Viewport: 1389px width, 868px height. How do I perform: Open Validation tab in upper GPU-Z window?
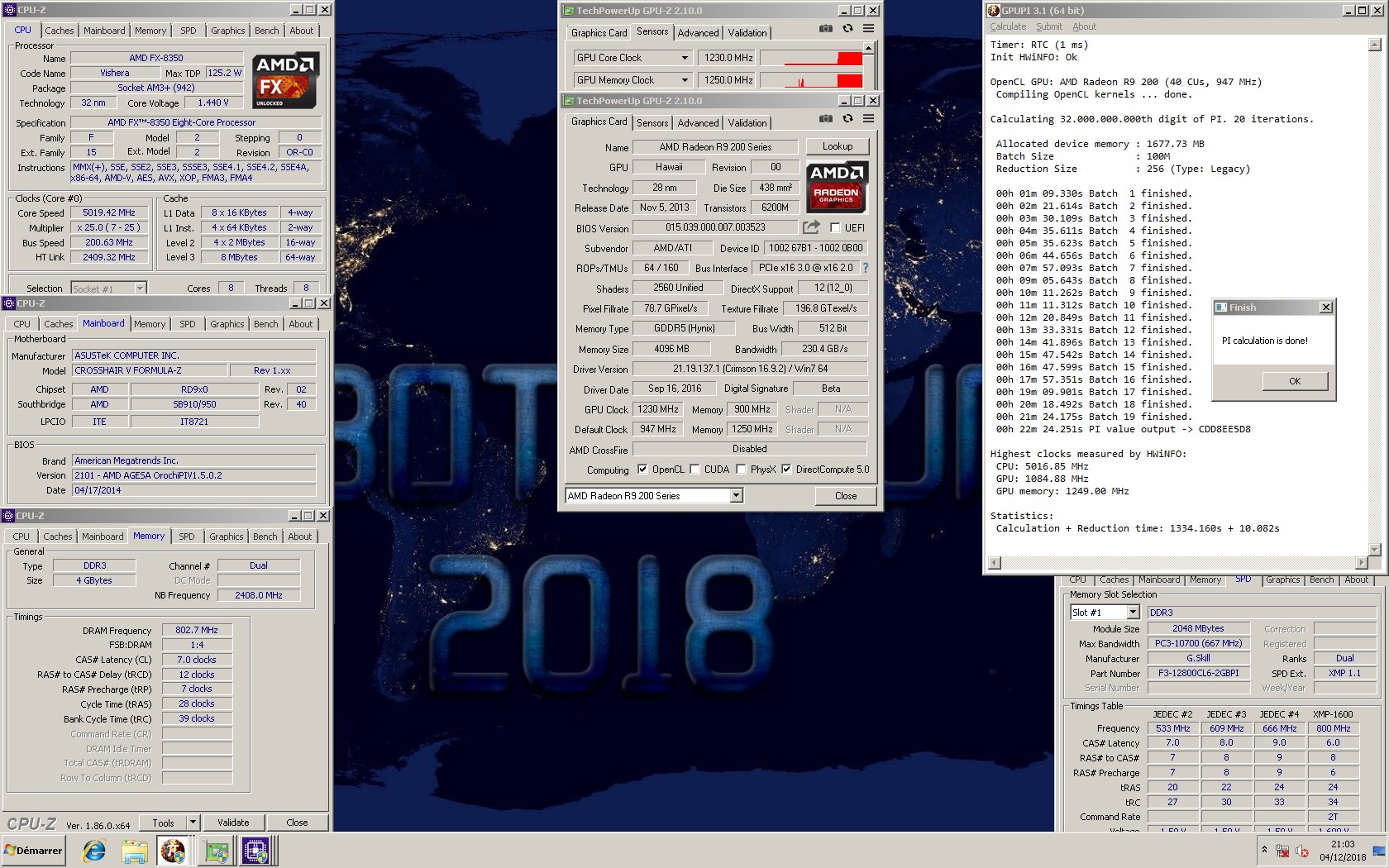coord(747,32)
